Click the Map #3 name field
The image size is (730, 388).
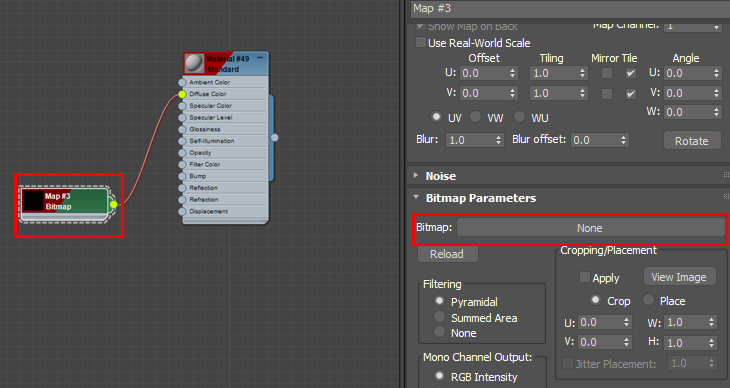[x=570, y=8]
